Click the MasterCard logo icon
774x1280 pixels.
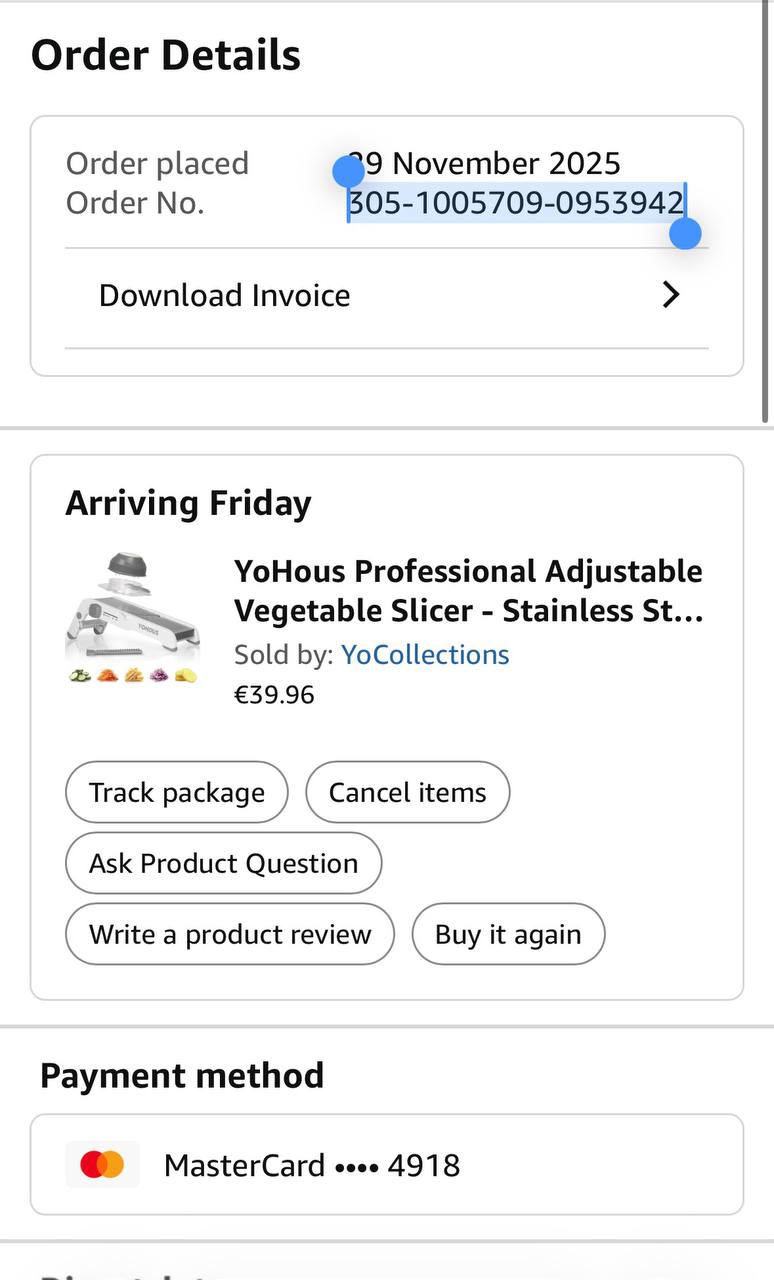click(102, 1165)
